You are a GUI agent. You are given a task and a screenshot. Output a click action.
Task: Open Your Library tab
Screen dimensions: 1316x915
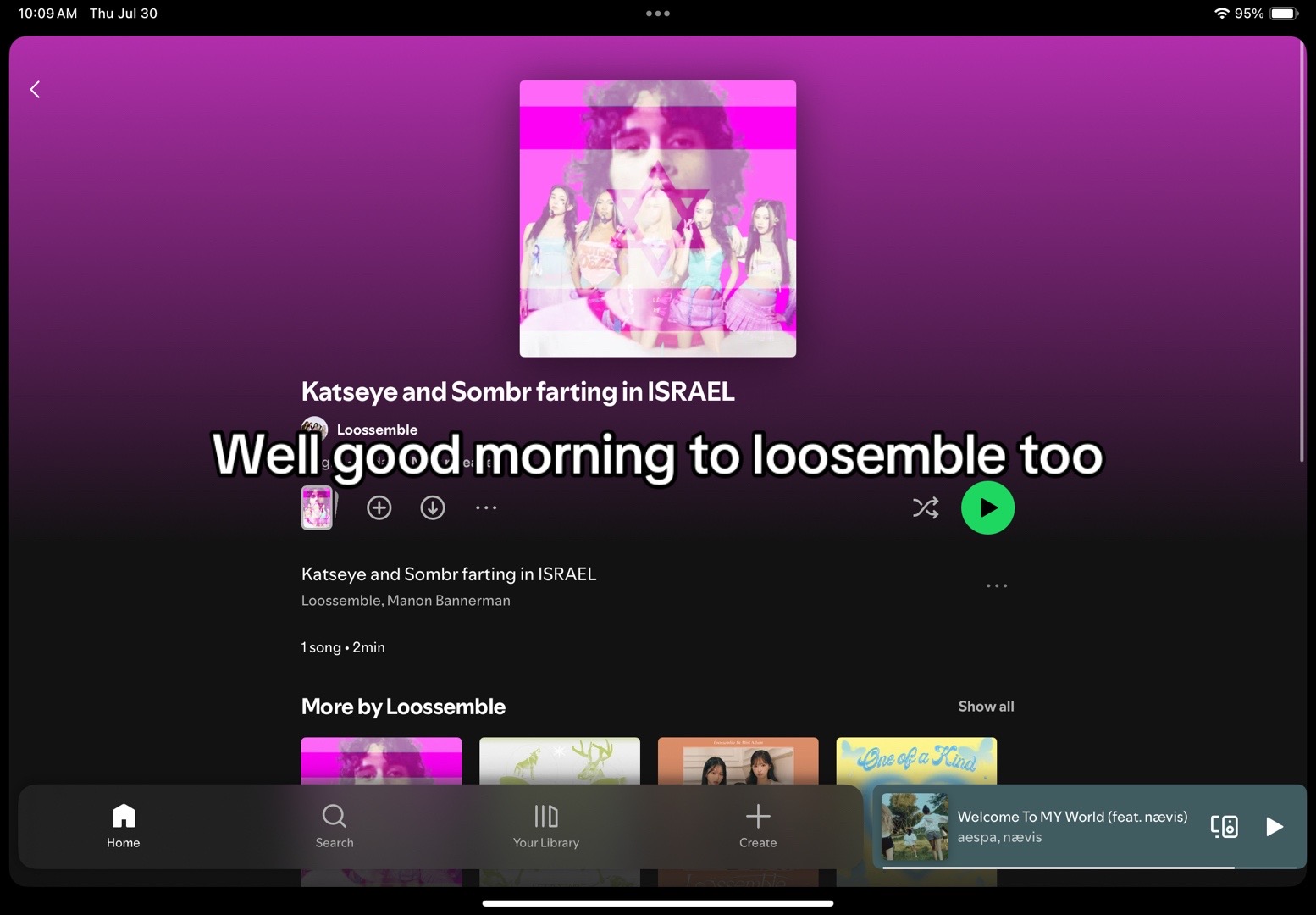click(546, 826)
